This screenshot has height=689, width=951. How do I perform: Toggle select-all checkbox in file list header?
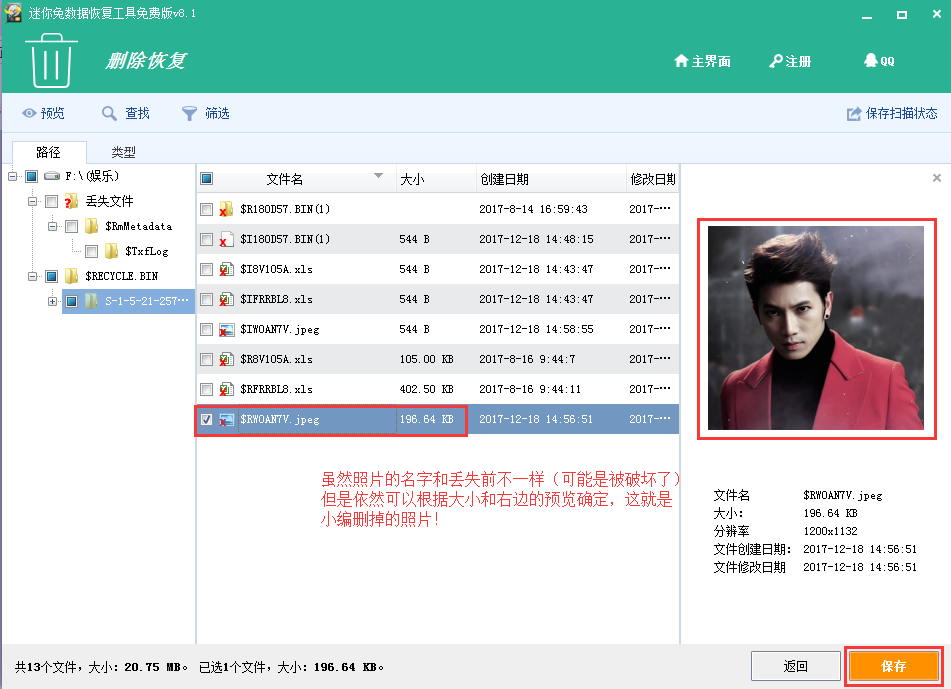(x=206, y=178)
